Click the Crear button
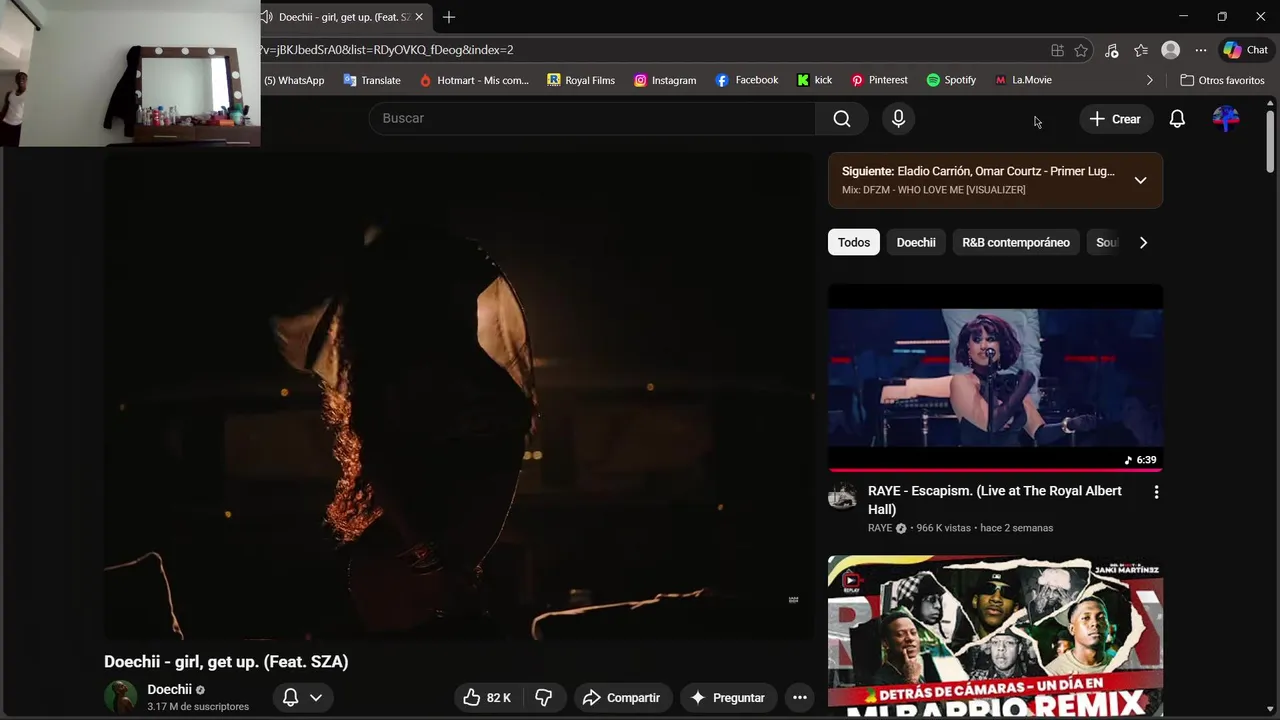The image size is (1280, 720). pos(1115,119)
